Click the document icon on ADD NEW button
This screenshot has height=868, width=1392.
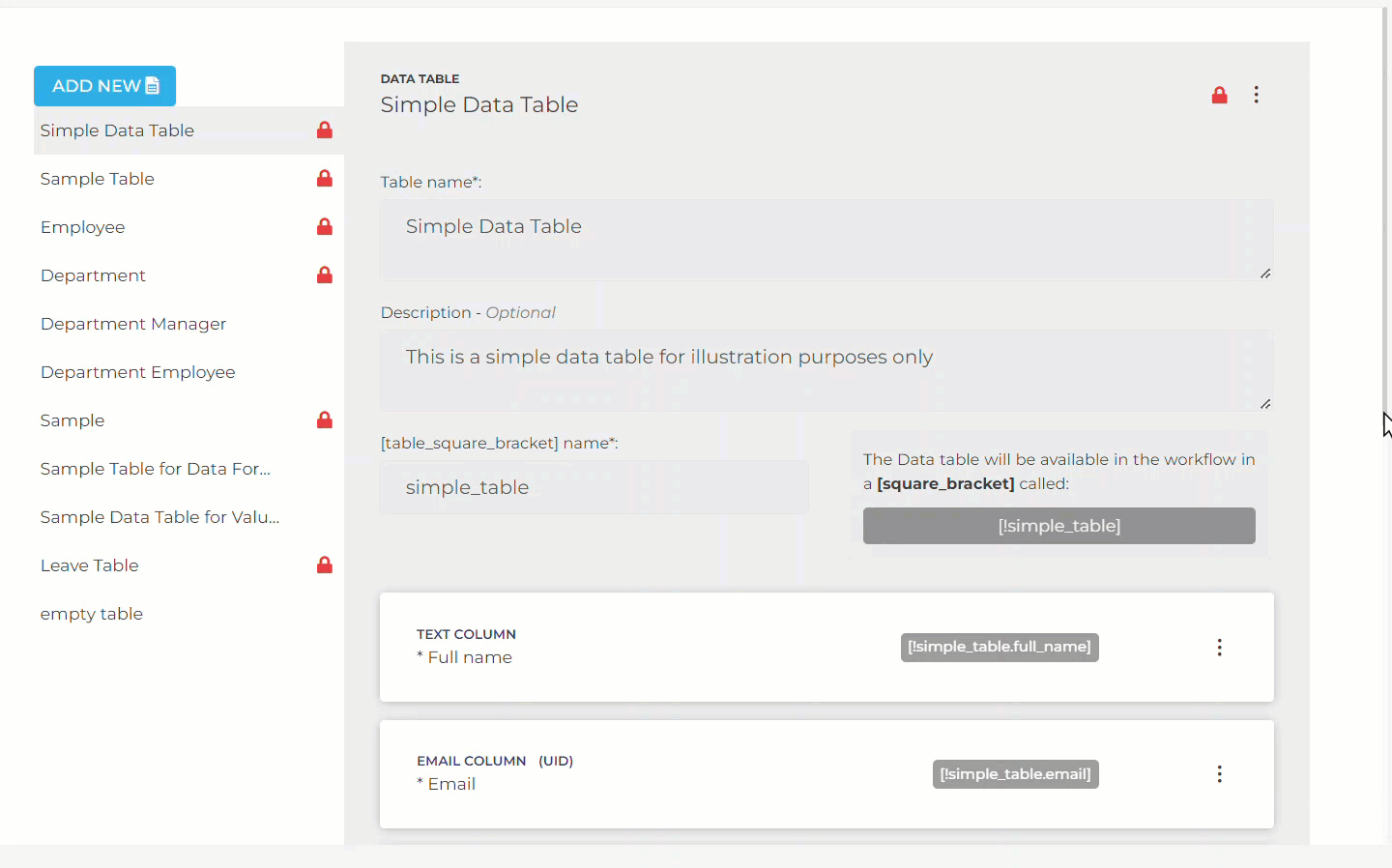[x=155, y=85]
